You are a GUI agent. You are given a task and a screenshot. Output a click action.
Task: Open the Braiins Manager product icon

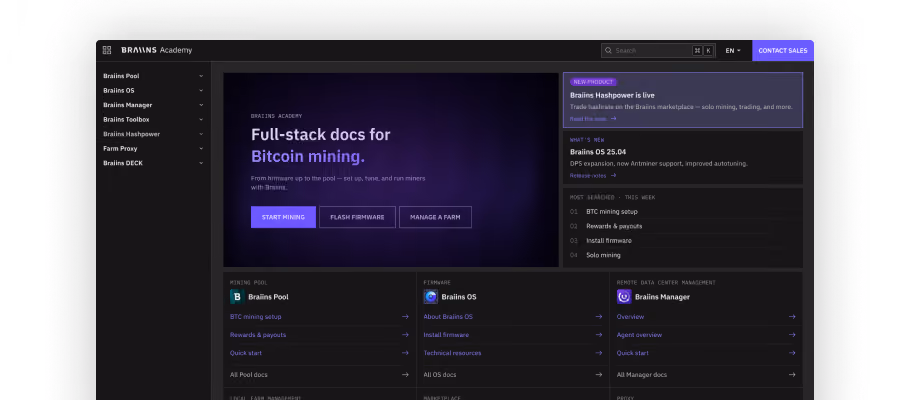(x=624, y=297)
